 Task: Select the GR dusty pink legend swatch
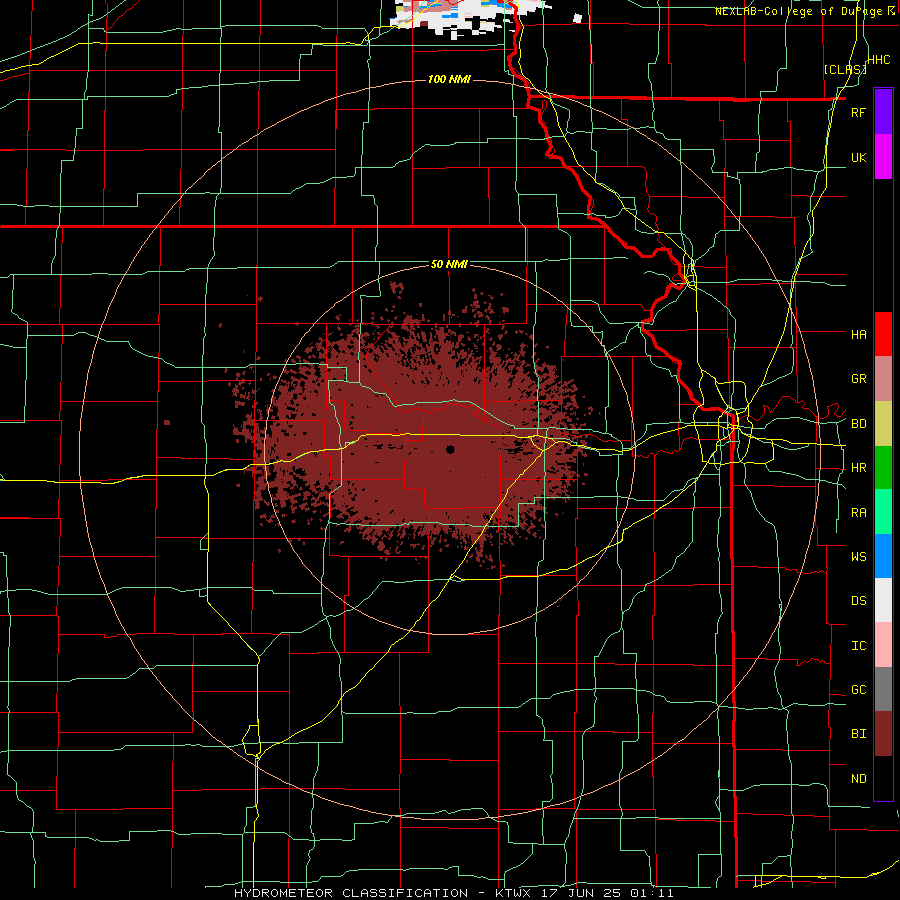coord(883,379)
